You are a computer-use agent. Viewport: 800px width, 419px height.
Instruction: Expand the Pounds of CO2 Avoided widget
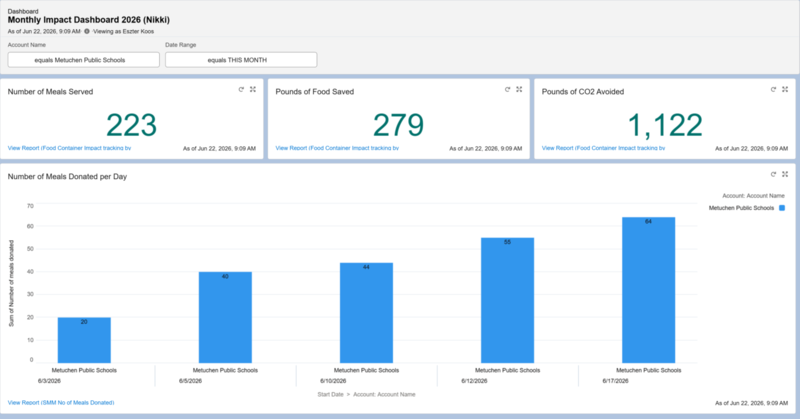[785, 89]
